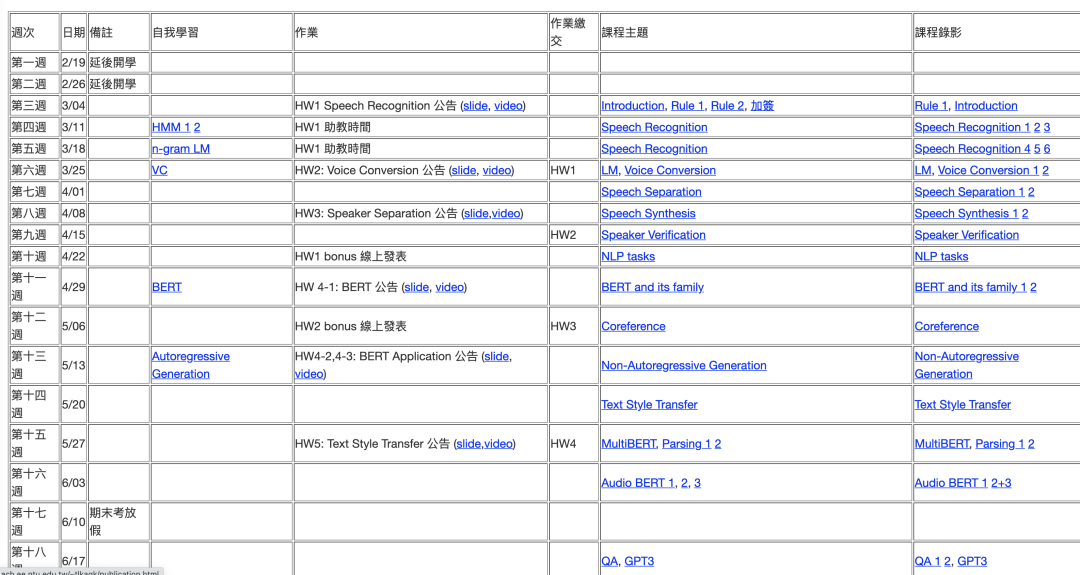Open BERT and its family topic link

(652, 287)
